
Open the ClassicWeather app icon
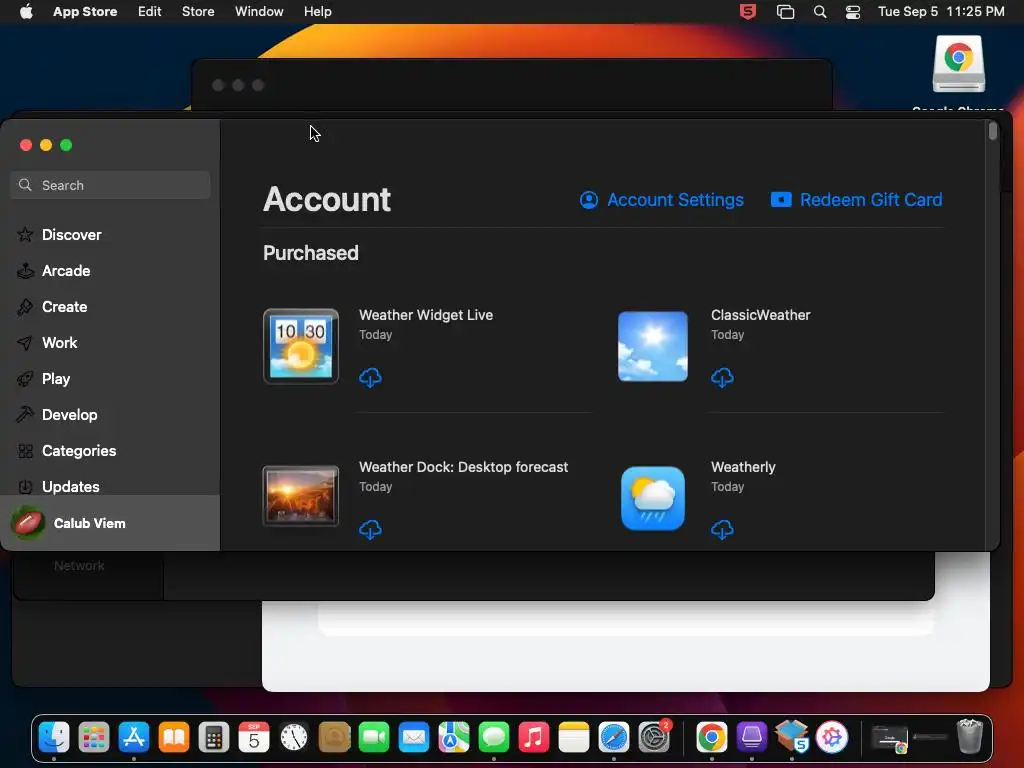653,346
